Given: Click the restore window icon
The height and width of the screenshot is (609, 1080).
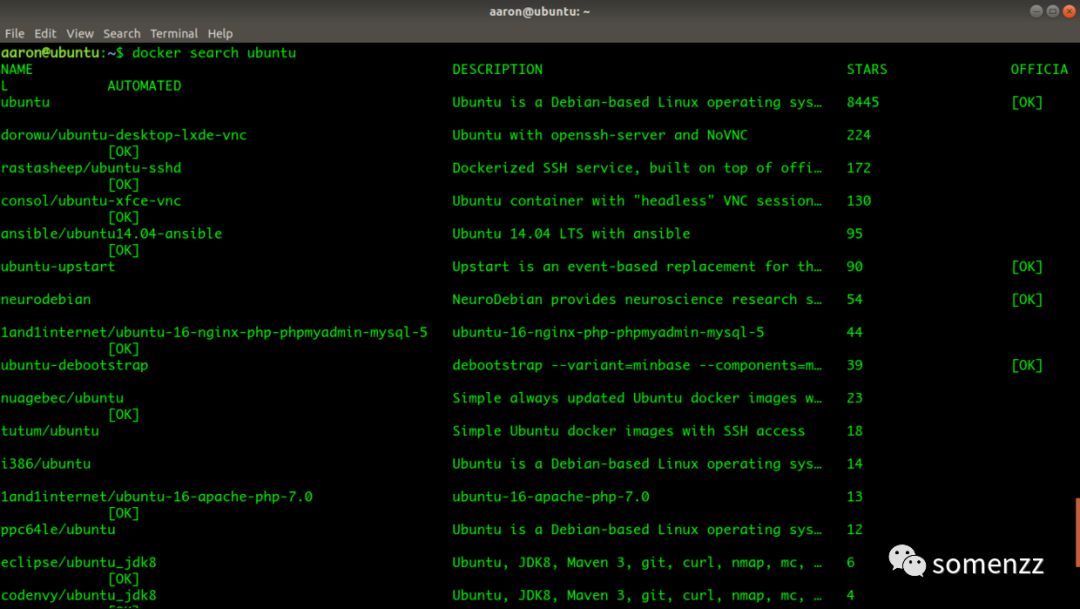Looking at the screenshot, I should (x=1052, y=11).
